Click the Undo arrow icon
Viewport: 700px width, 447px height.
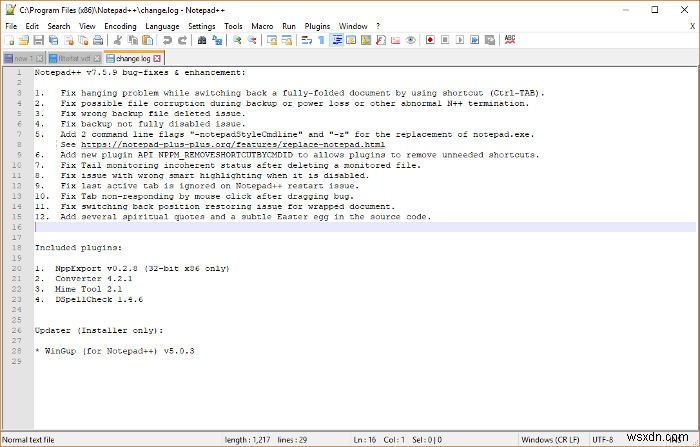click(167, 40)
